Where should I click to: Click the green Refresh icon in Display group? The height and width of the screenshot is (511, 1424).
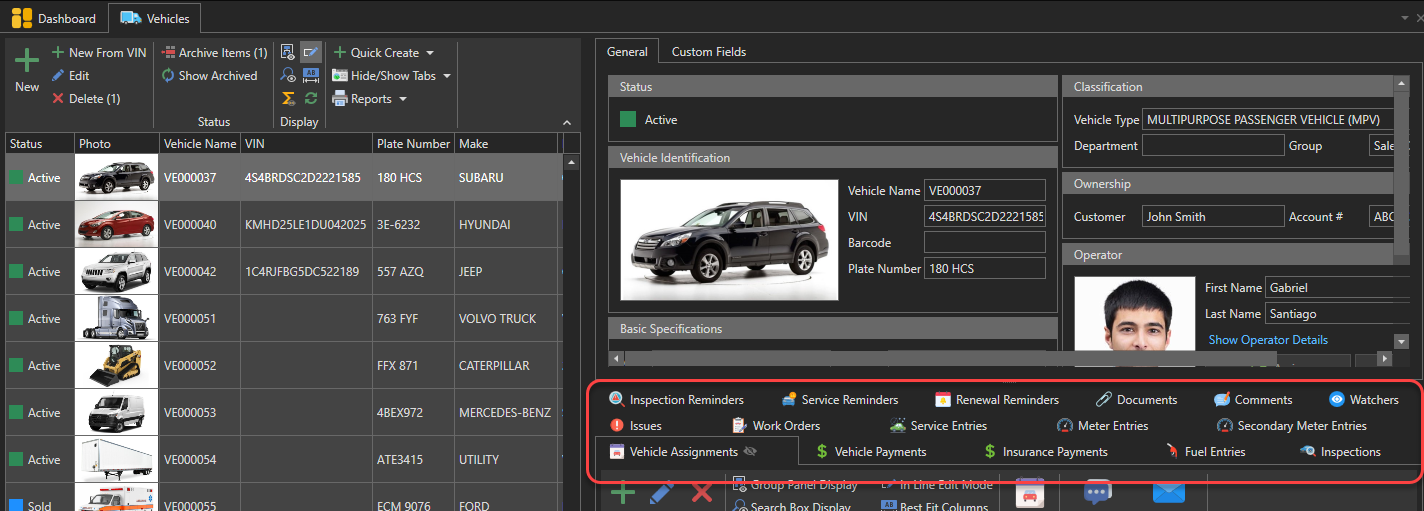click(x=311, y=98)
